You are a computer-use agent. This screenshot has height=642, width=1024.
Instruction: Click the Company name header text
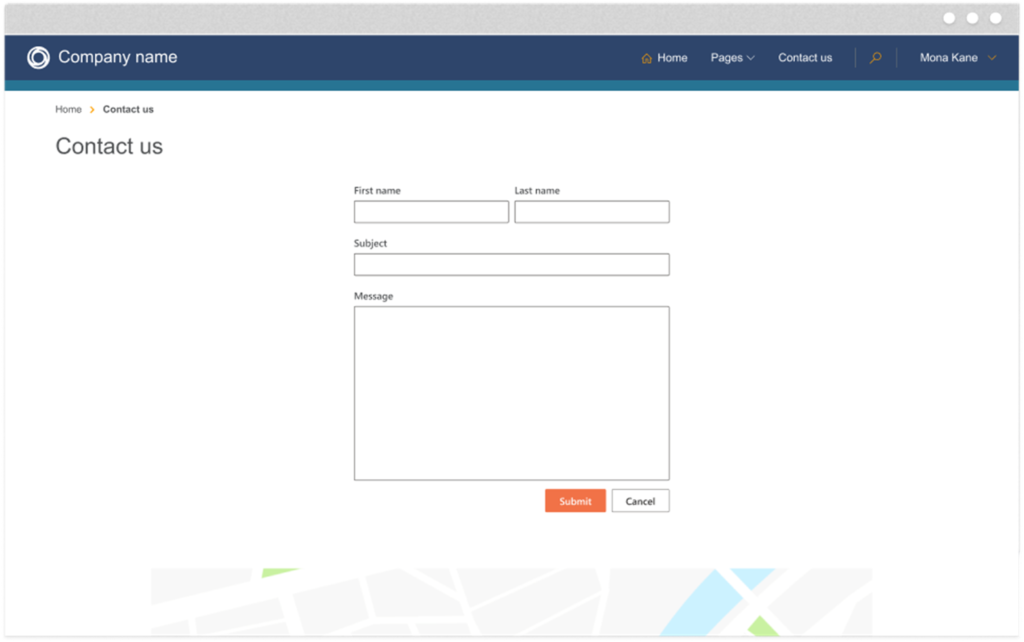[x=118, y=57]
